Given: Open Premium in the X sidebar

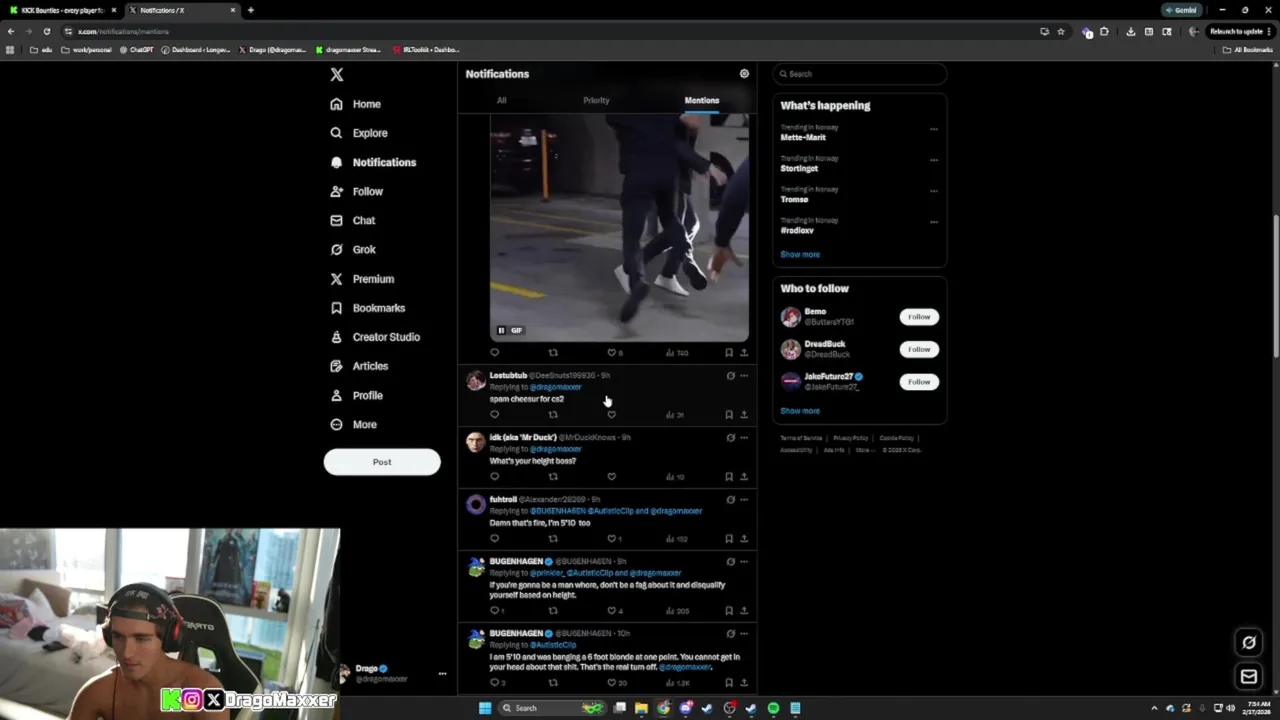Looking at the screenshot, I should point(361,279).
